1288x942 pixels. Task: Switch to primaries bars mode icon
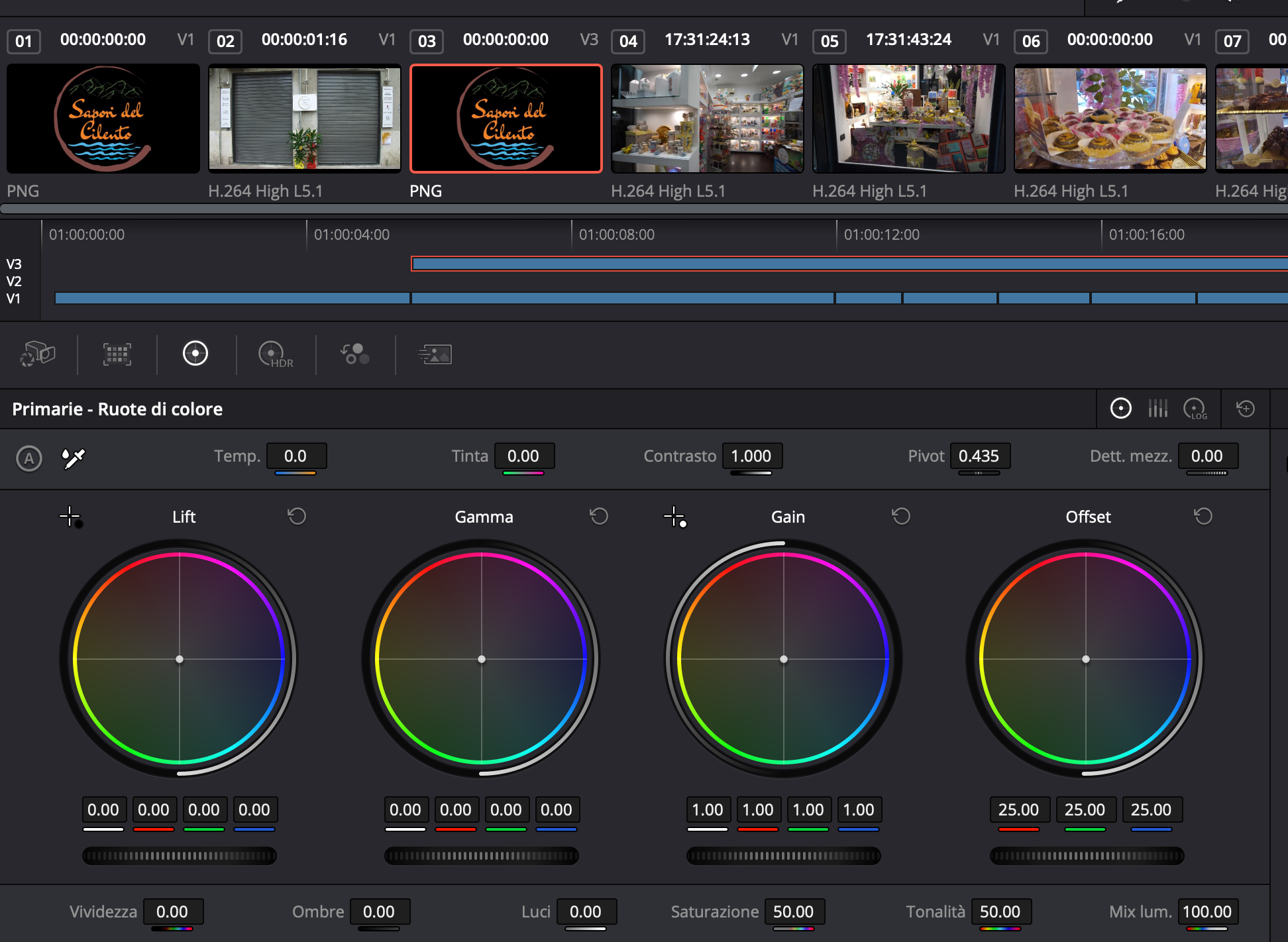click(1158, 409)
